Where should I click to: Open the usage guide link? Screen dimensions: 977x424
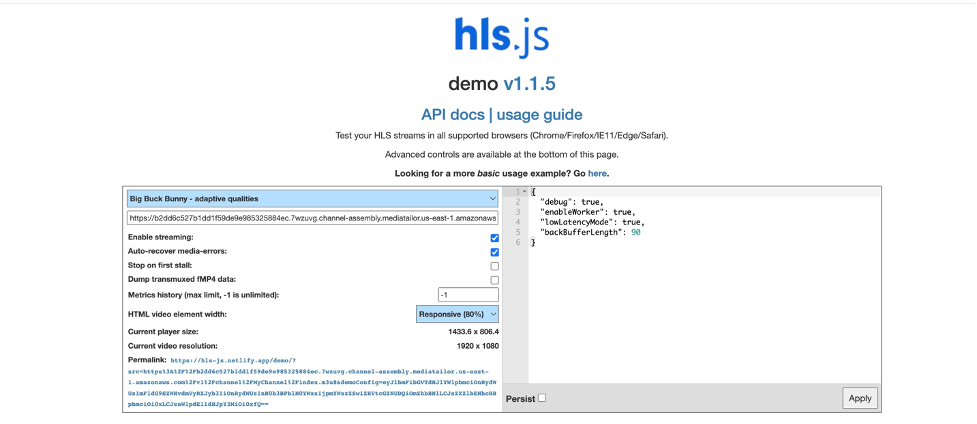tap(540, 115)
